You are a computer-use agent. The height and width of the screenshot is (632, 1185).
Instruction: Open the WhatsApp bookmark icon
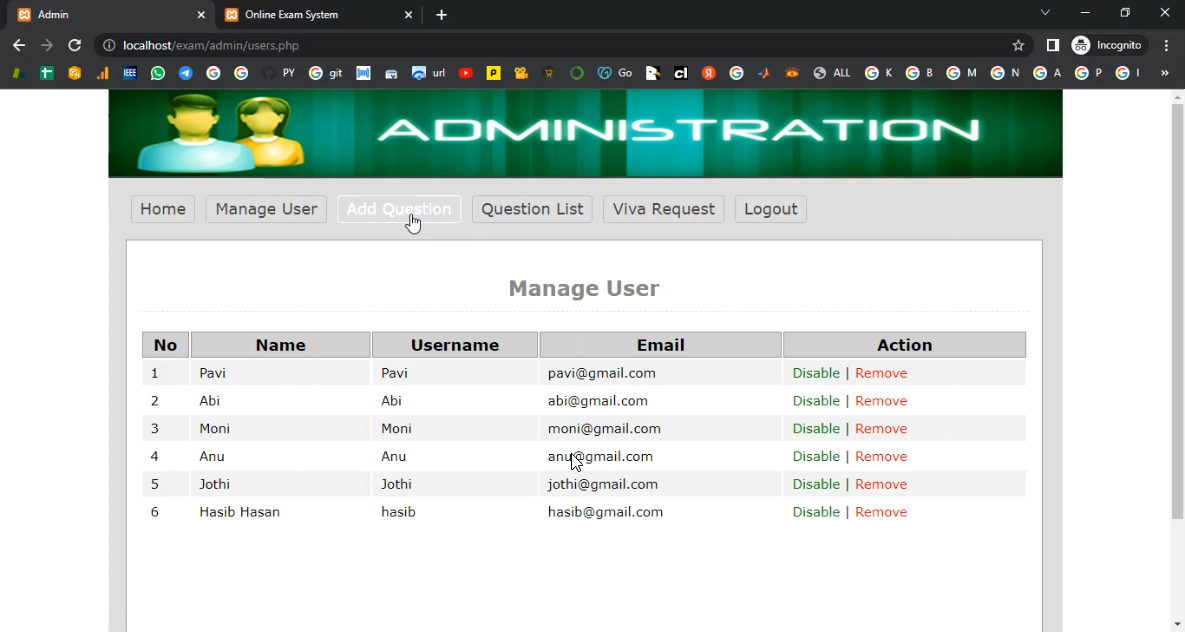pyautogui.click(x=158, y=73)
